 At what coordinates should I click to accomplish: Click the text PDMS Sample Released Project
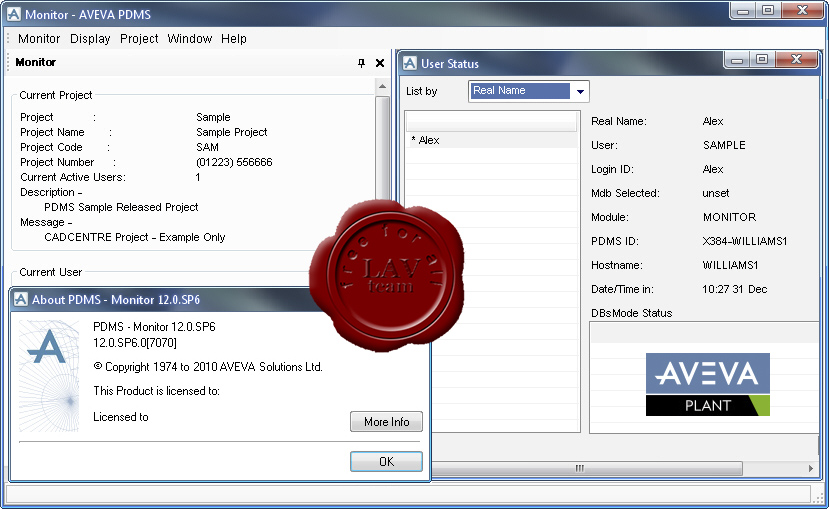pyautogui.click(x=121, y=207)
